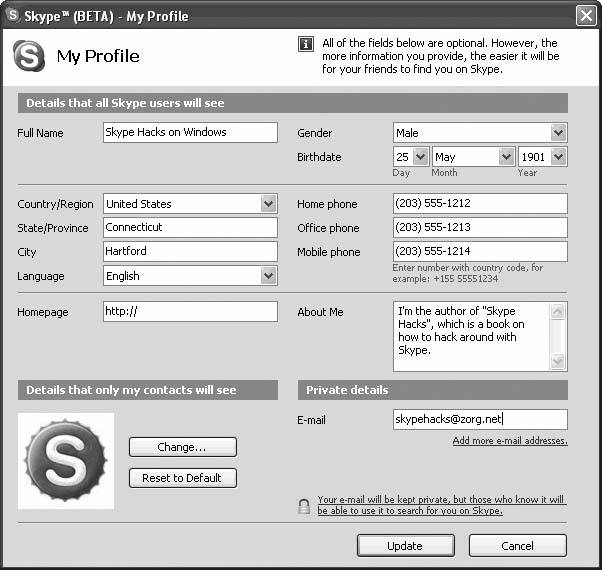Click the padlock icon near e-mail privacy note

coord(304,506)
